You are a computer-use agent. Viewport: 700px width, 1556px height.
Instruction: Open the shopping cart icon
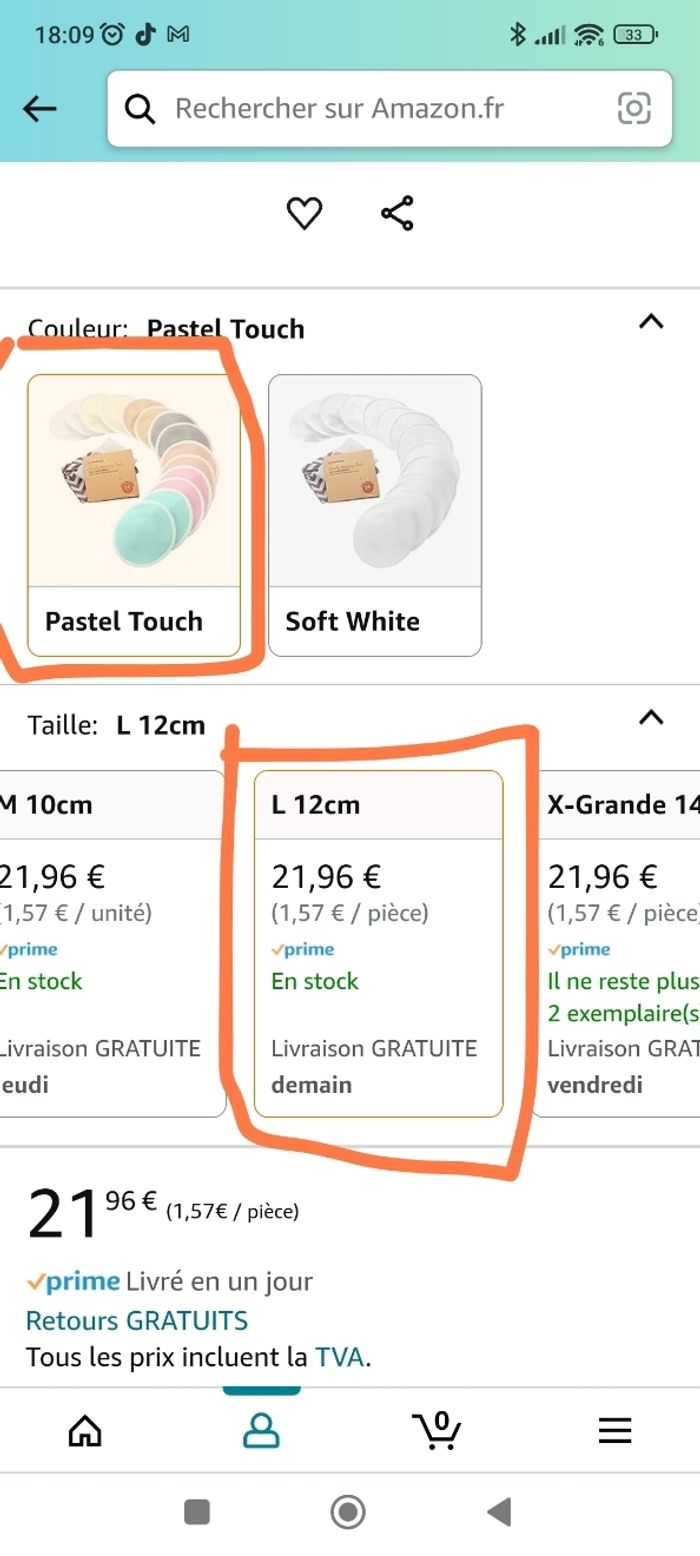437,1430
